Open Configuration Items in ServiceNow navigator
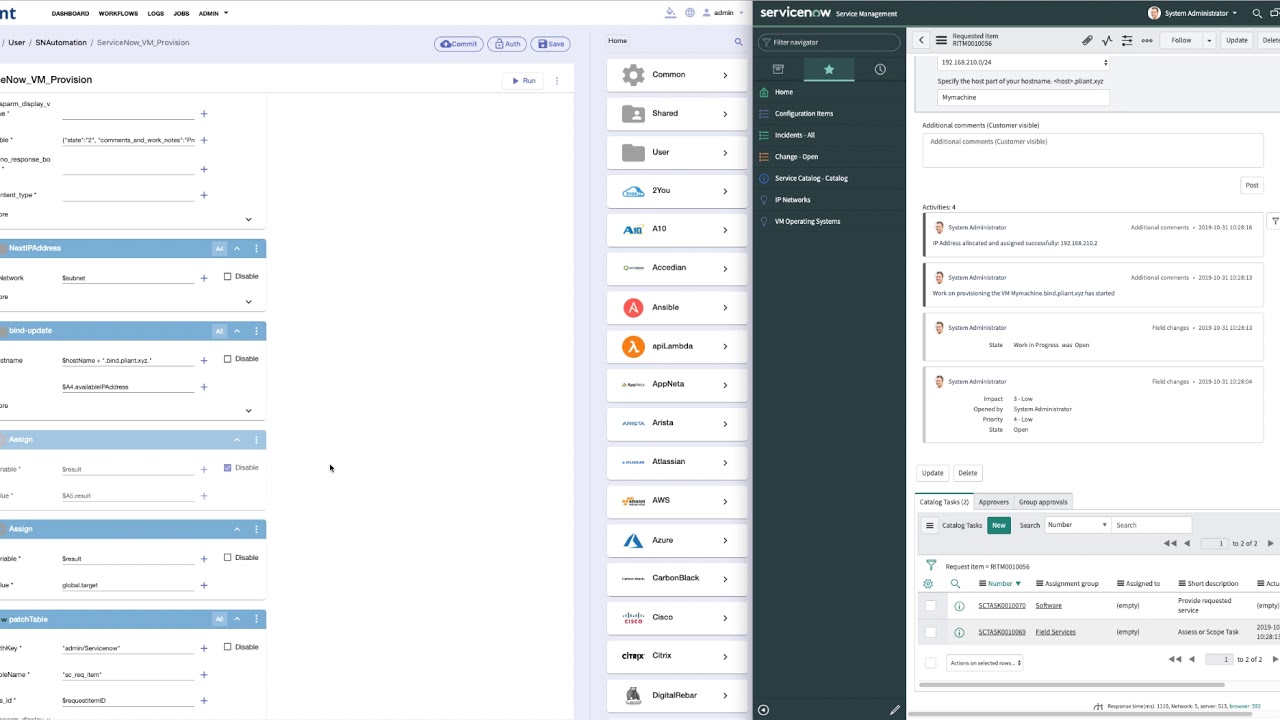Image resolution: width=1280 pixels, height=720 pixels. [803, 114]
